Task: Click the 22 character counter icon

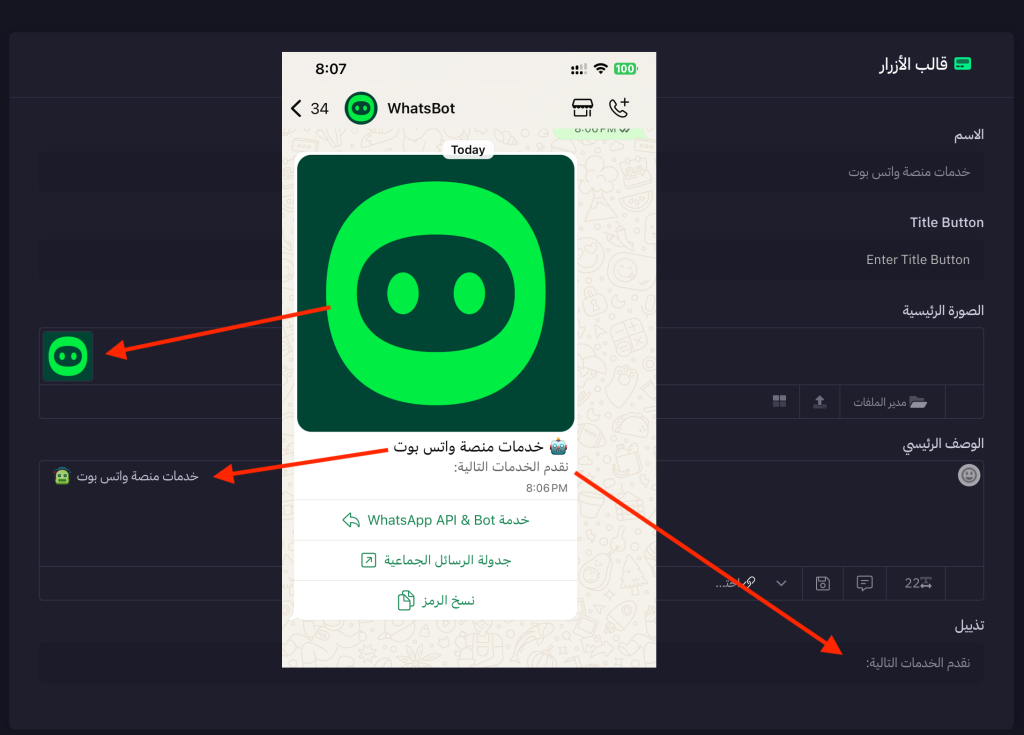Action: 917,583
